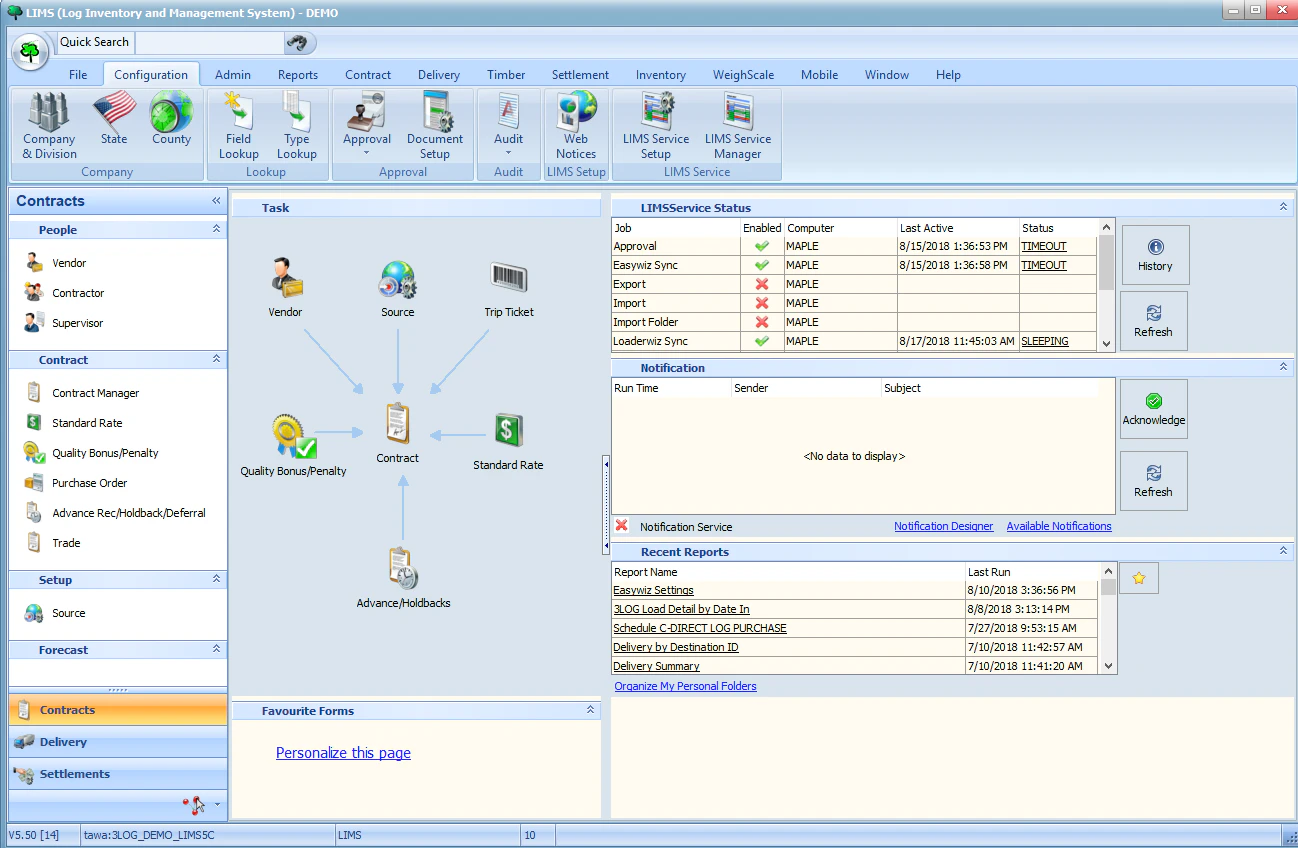Type in the Quick Search field
Image resolution: width=1298 pixels, height=848 pixels.
[x=208, y=43]
